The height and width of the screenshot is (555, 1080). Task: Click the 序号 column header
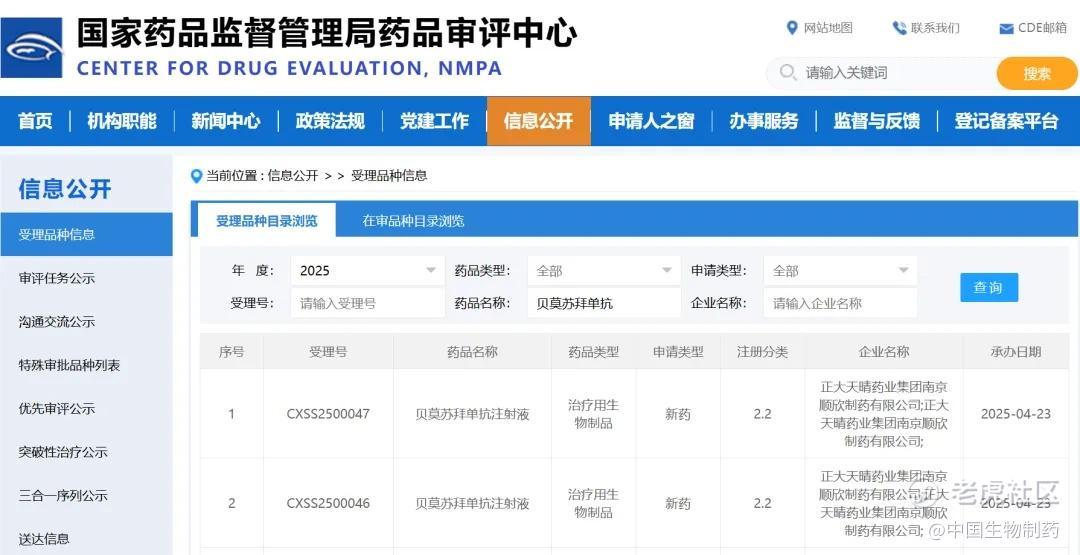pyautogui.click(x=231, y=352)
